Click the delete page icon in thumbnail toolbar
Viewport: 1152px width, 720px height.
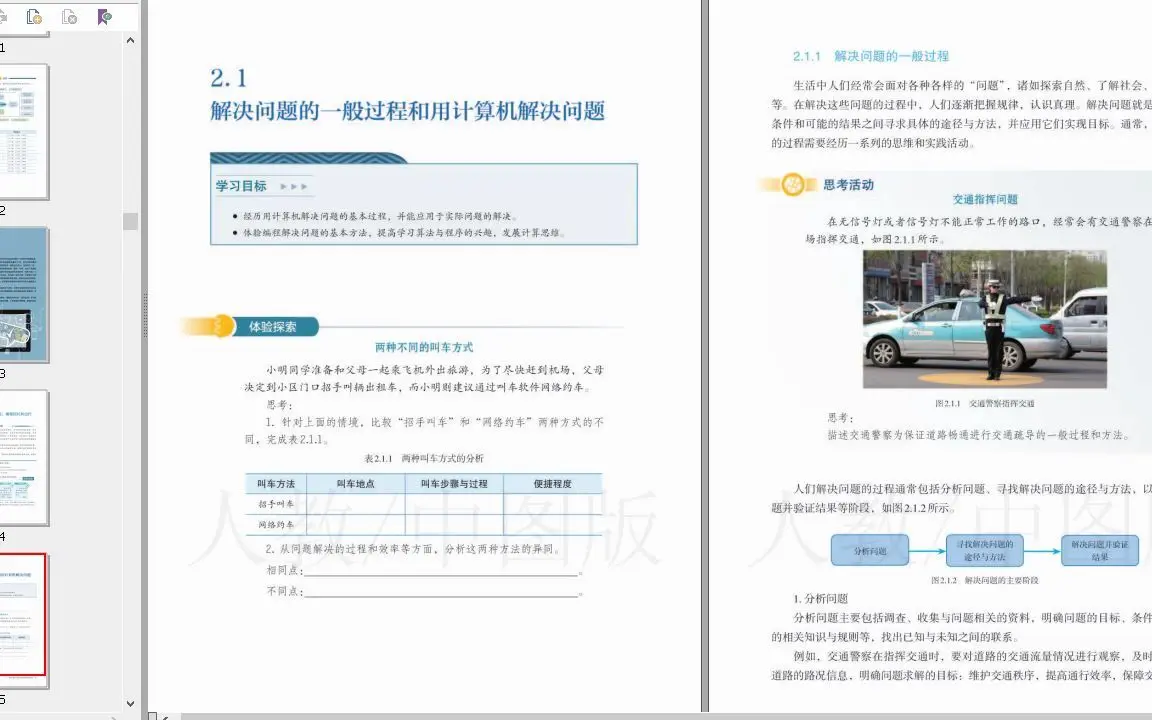(x=70, y=17)
